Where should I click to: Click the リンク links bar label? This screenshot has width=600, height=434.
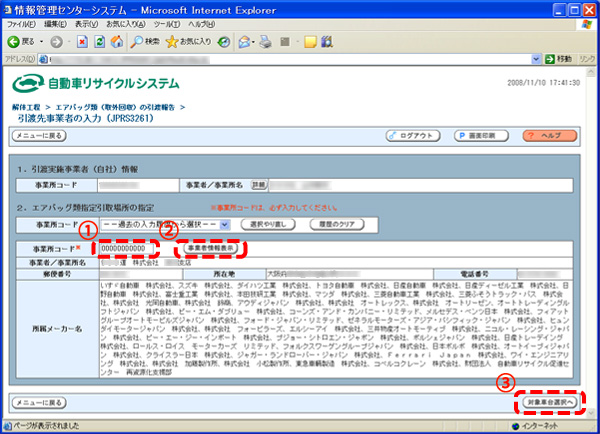pyautogui.click(x=587, y=59)
